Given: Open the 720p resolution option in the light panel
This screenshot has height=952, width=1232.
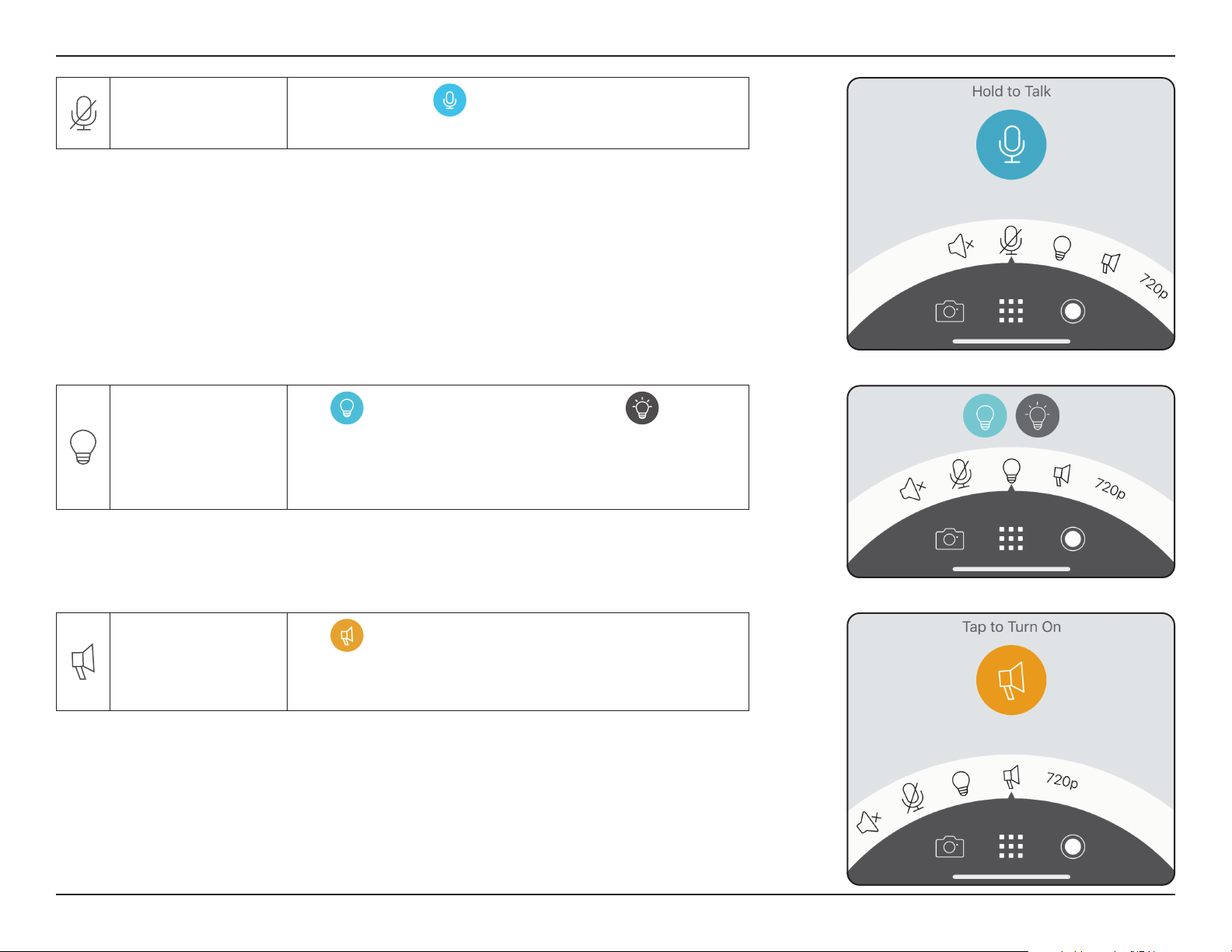Looking at the screenshot, I should [x=1110, y=488].
